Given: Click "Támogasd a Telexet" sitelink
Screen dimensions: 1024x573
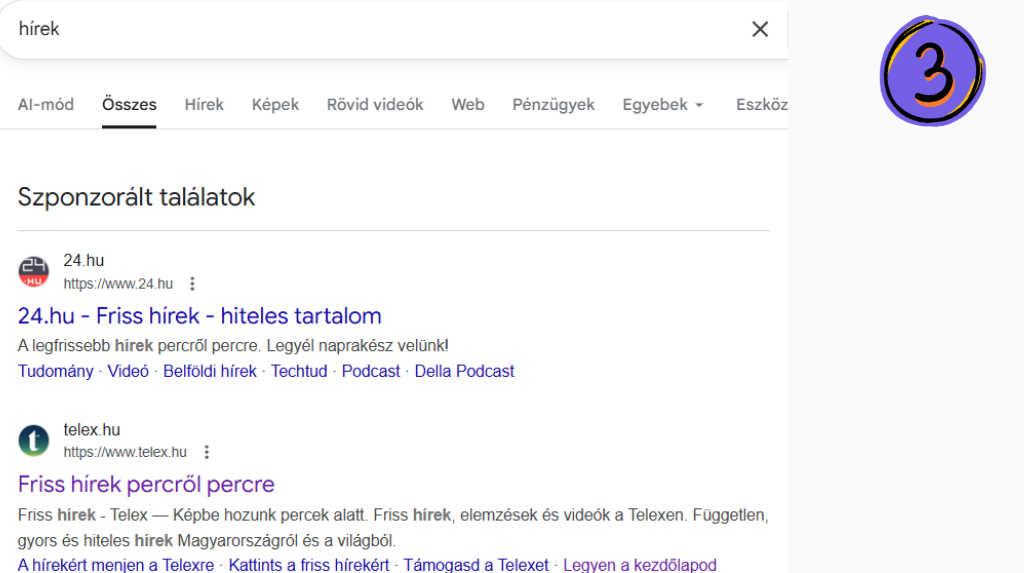Looking at the screenshot, I should [476, 565].
